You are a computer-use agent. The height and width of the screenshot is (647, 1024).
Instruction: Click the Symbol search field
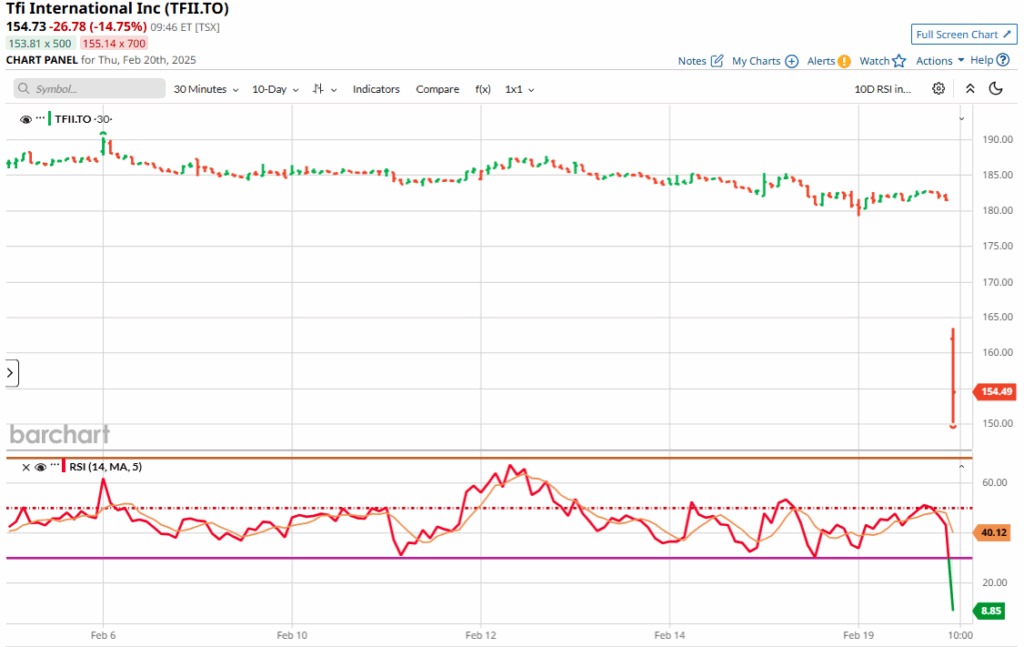pyautogui.click(x=90, y=89)
